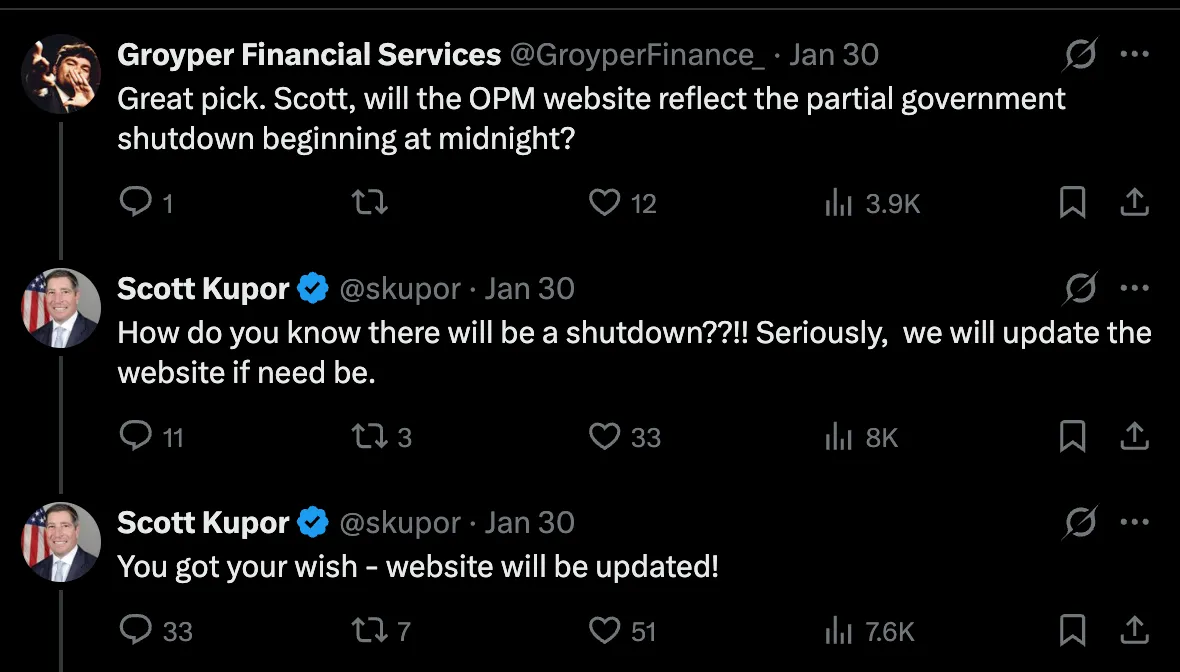Reply to Groyper Financial Services' tweet
This screenshot has height=672, width=1180.
click(x=137, y=203)
